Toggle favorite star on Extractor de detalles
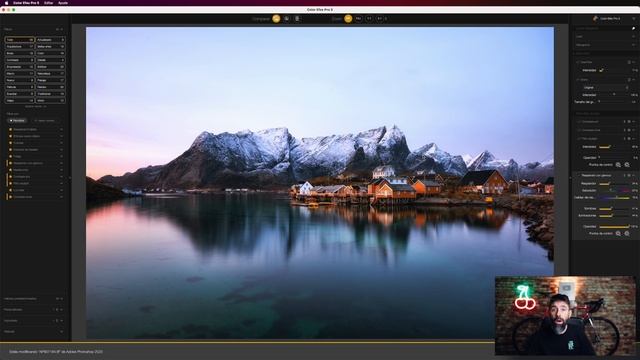Screen dimensions: 640x360 [10, 150]
